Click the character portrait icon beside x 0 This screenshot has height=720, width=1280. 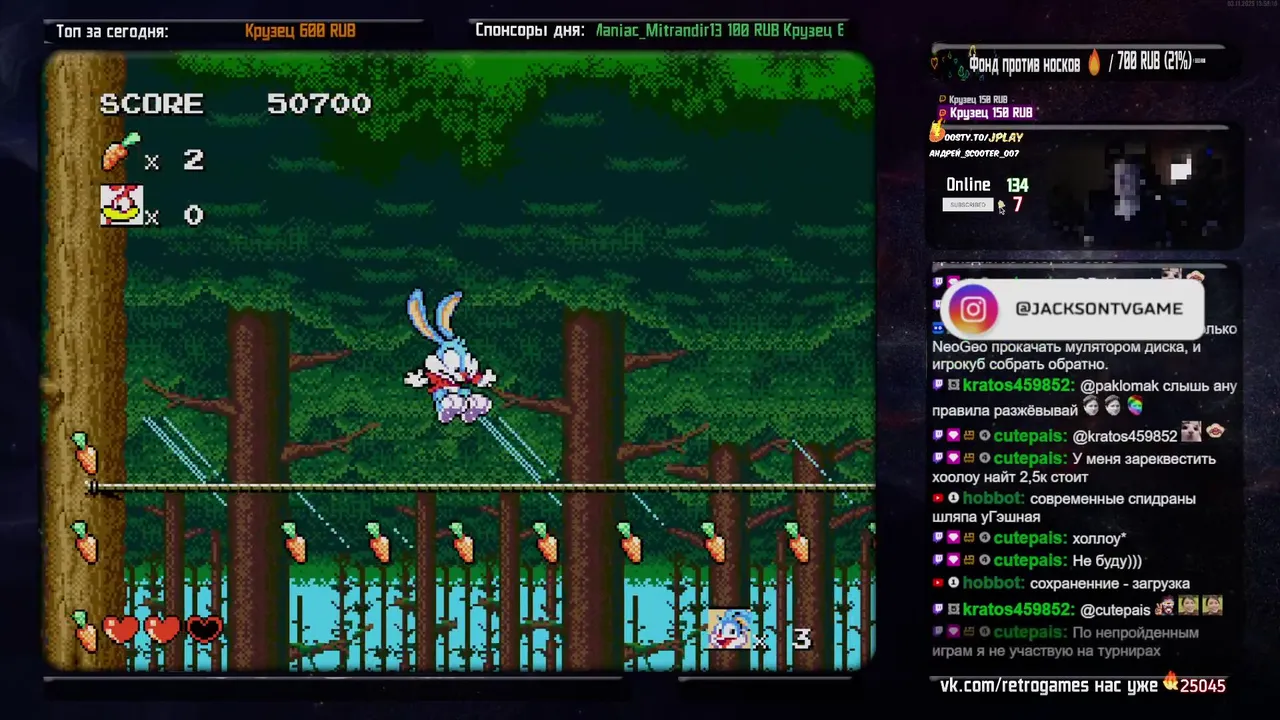coord(121,206)
